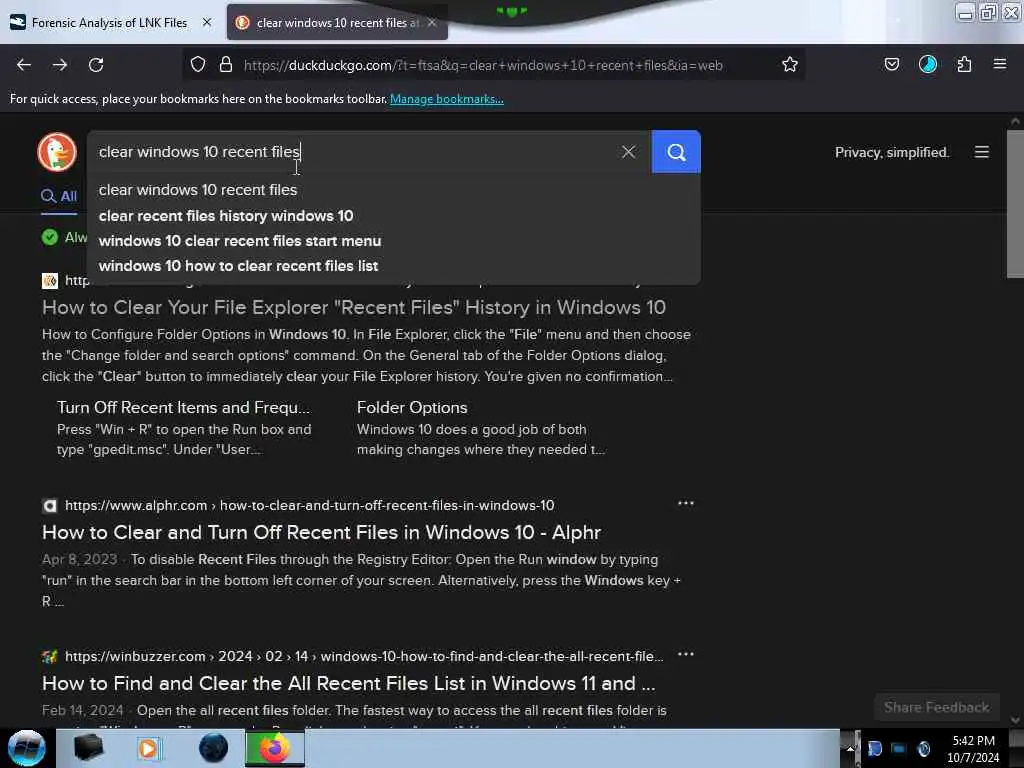This screenshot has width=1024, height=768.
Task: Open options dots for the Alphr result
Action: [x=686, y=504]
